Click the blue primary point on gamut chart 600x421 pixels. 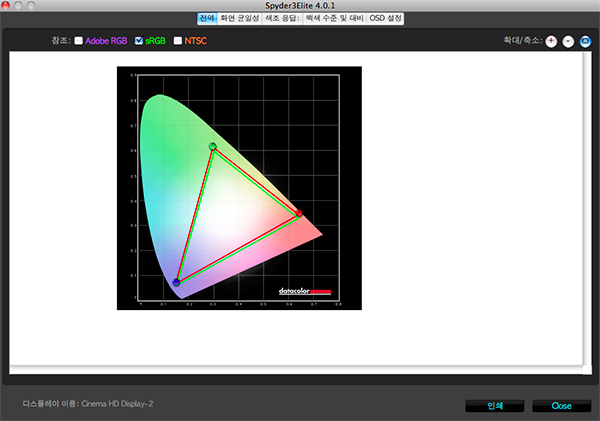click(x=177, y=283)
